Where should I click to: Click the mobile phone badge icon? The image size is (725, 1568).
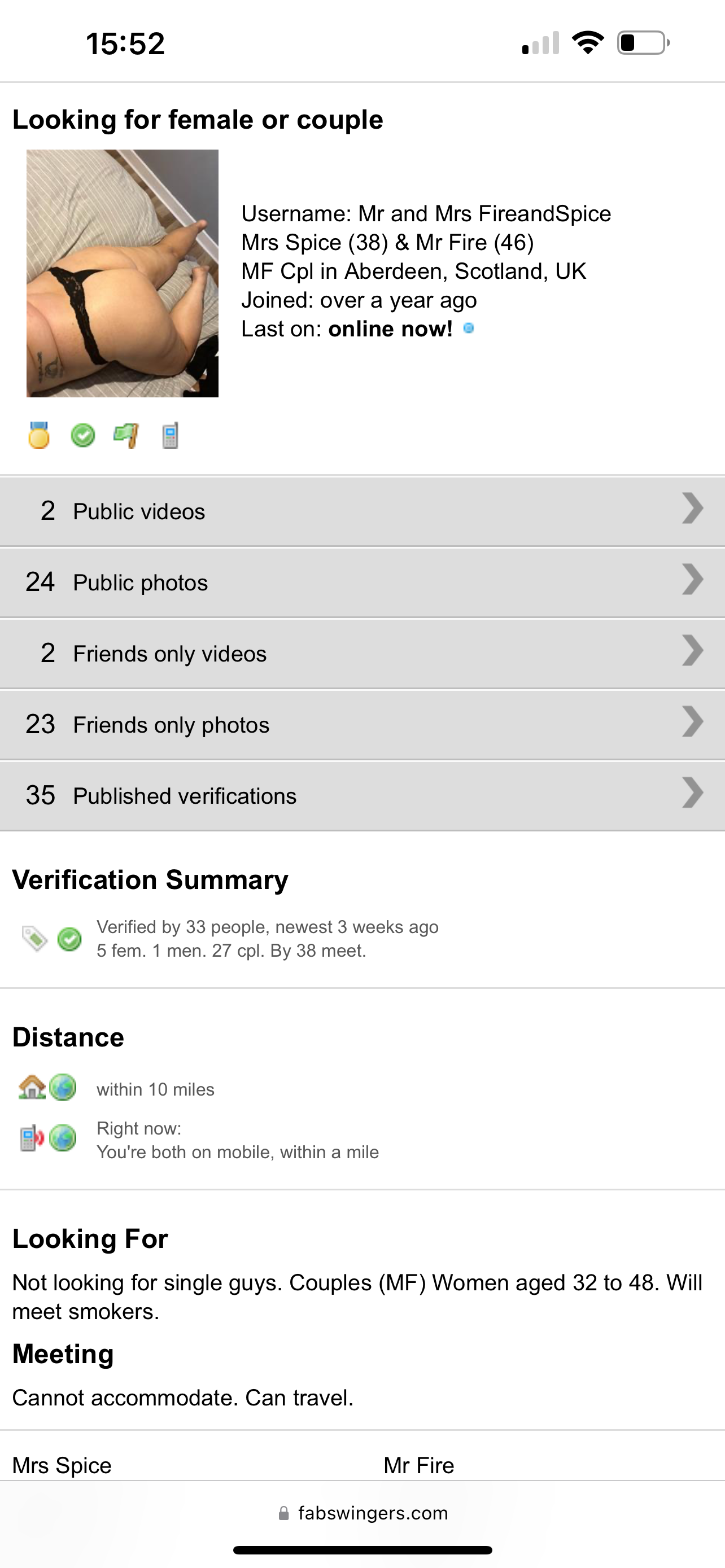click(x=171, y=435)
